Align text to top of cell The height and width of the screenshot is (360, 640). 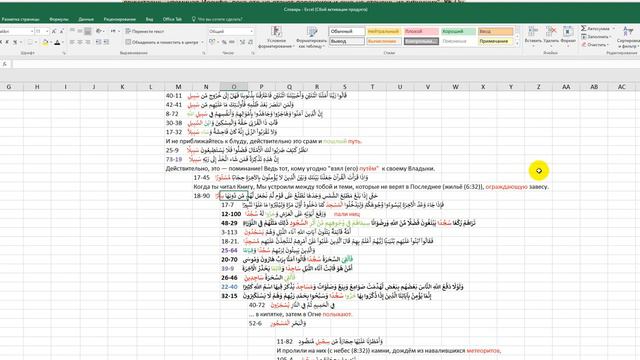point(72,31)
